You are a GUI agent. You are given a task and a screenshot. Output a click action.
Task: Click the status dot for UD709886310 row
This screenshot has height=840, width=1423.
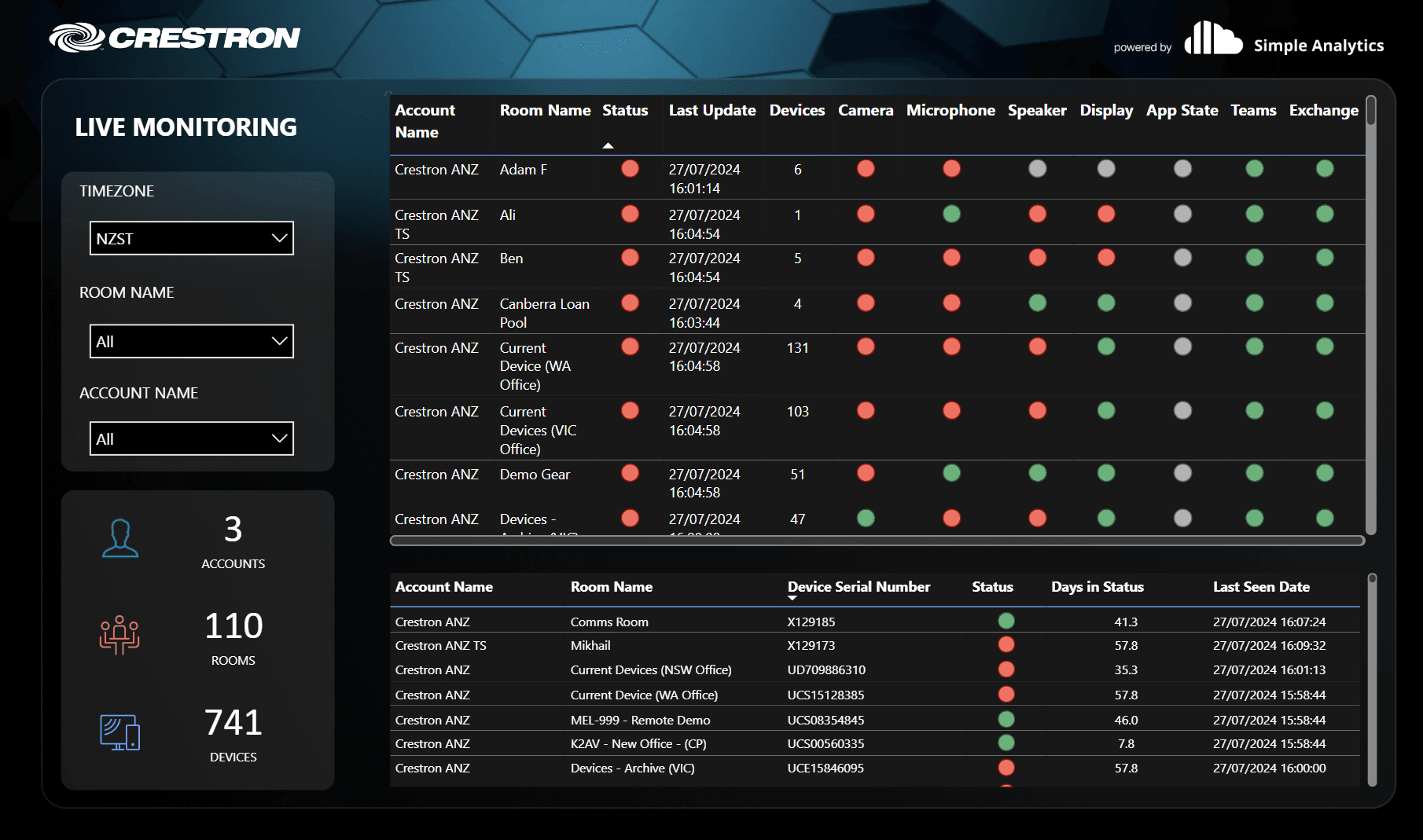[x=1006, y=669]
